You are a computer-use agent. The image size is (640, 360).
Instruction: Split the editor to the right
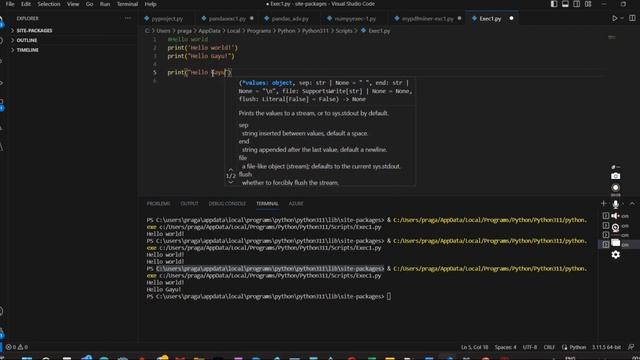(x=632, y=18)
